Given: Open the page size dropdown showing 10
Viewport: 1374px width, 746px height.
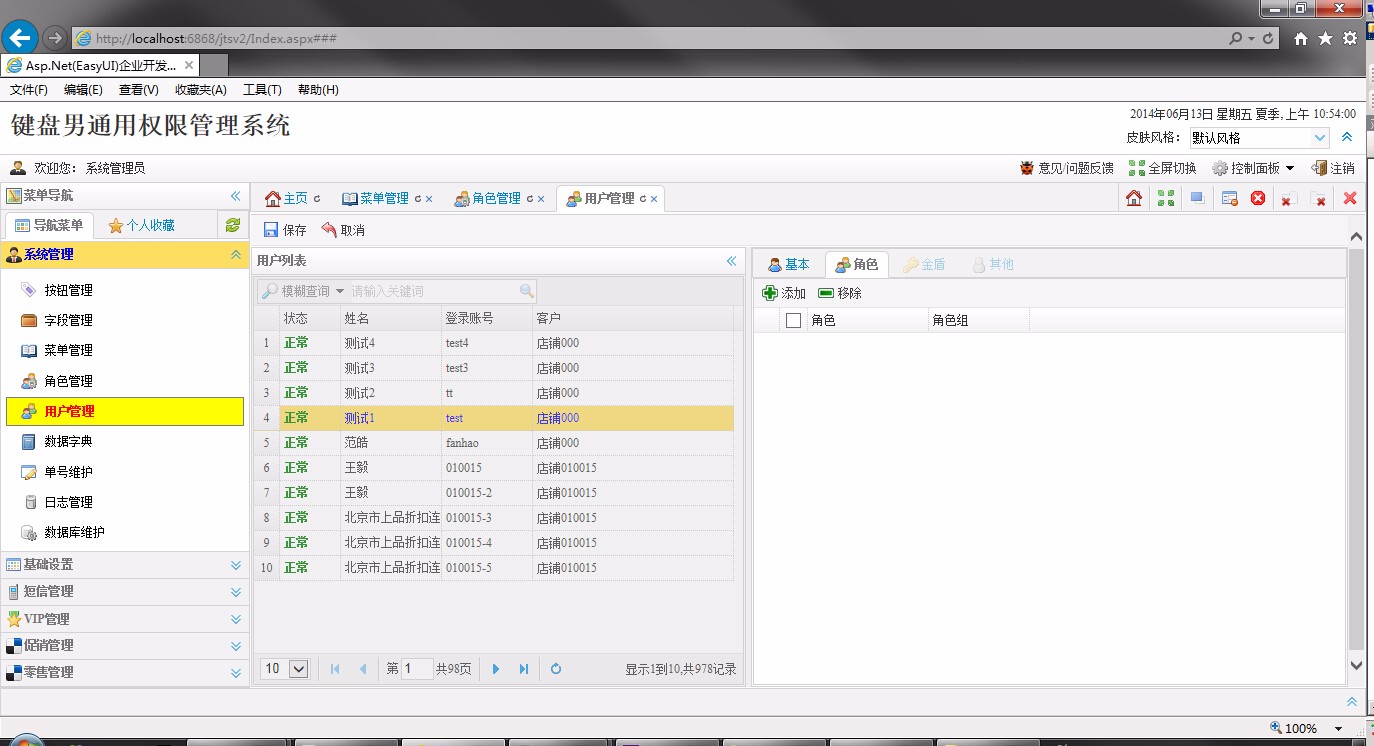Looking at the screenshot, I should (283, 668).
